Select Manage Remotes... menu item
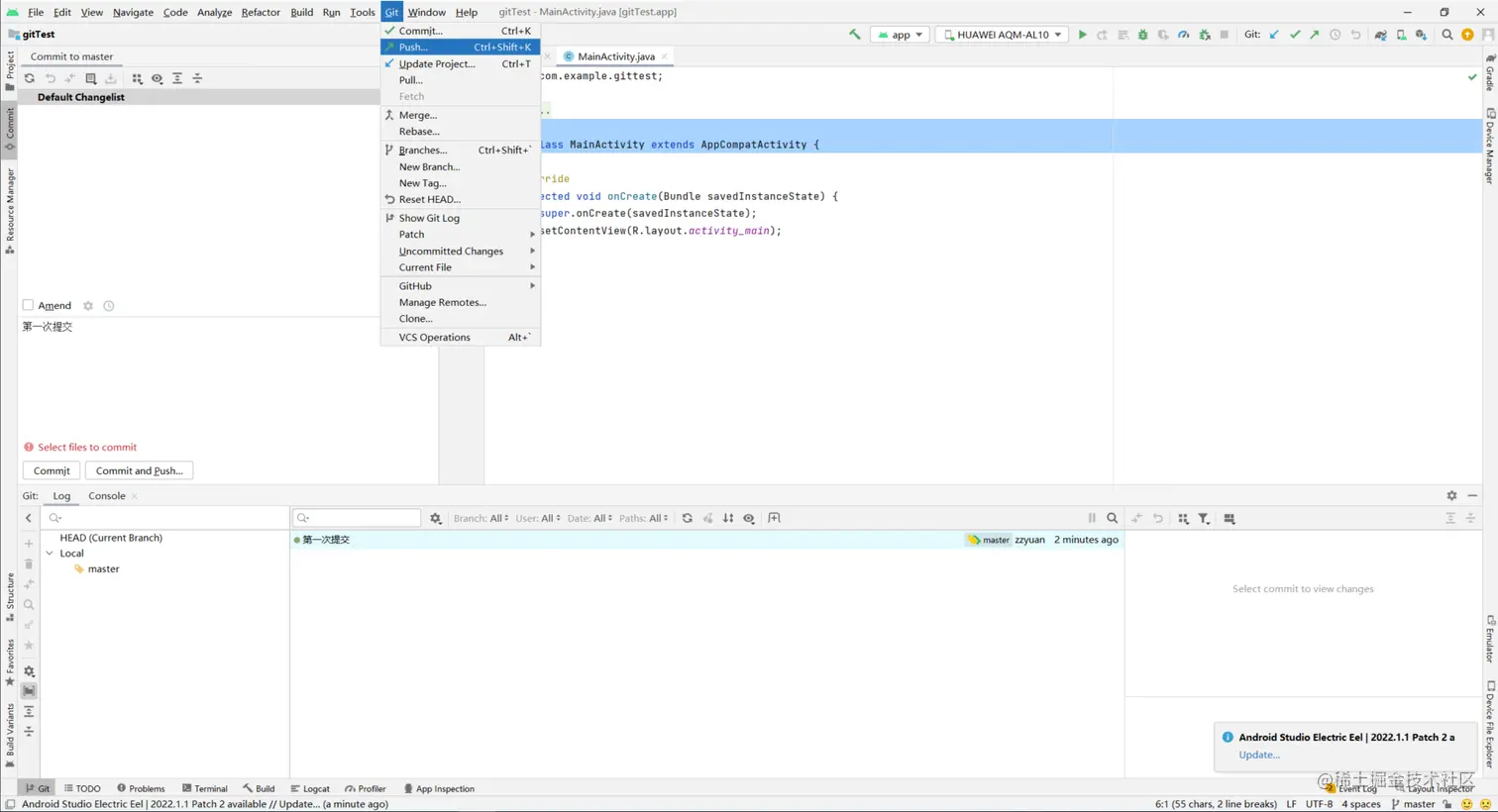1498x812 pixels. point(461,302)
